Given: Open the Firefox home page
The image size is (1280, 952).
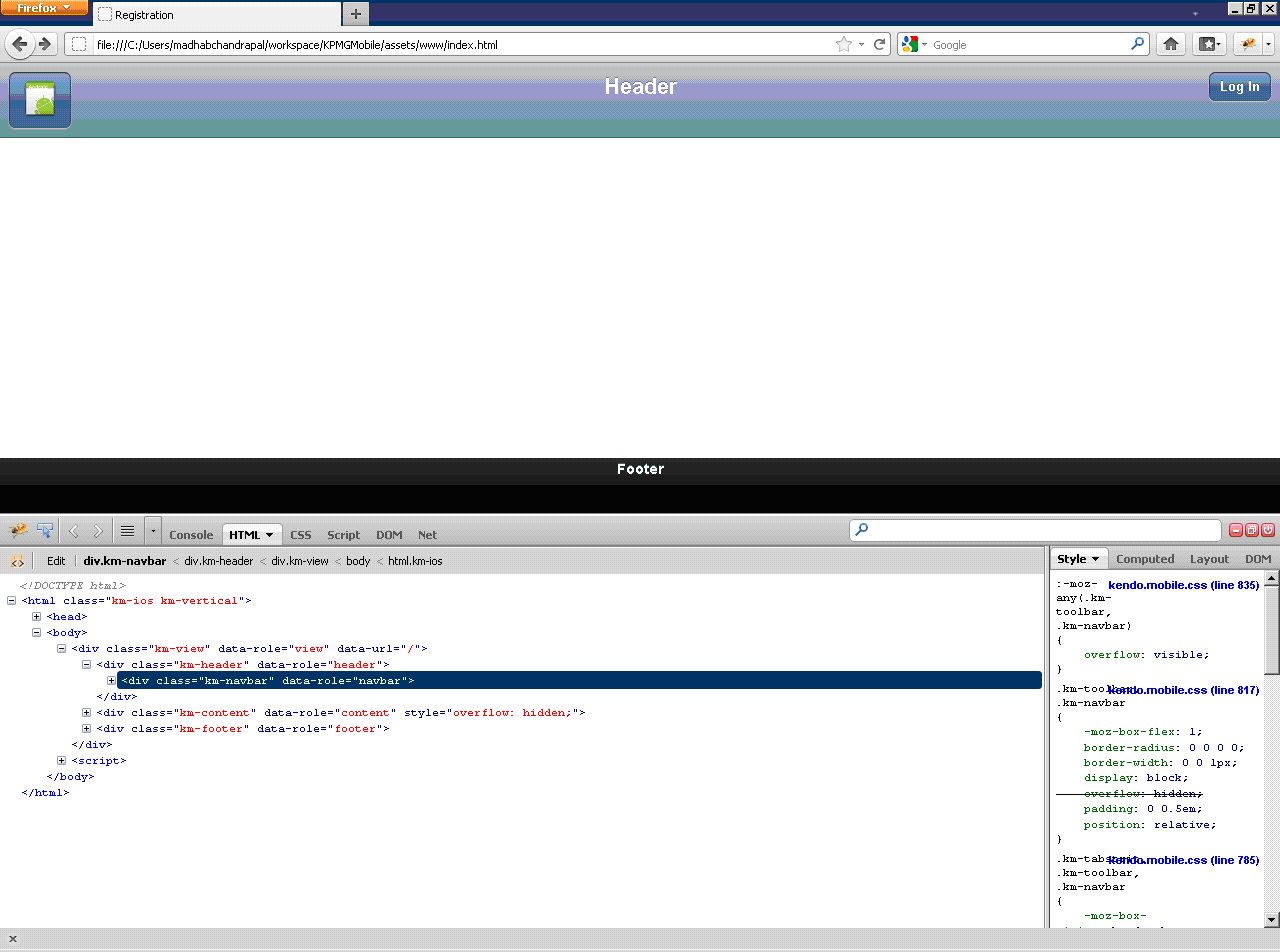Looking at the screenshot, I should pos(1171,44).
